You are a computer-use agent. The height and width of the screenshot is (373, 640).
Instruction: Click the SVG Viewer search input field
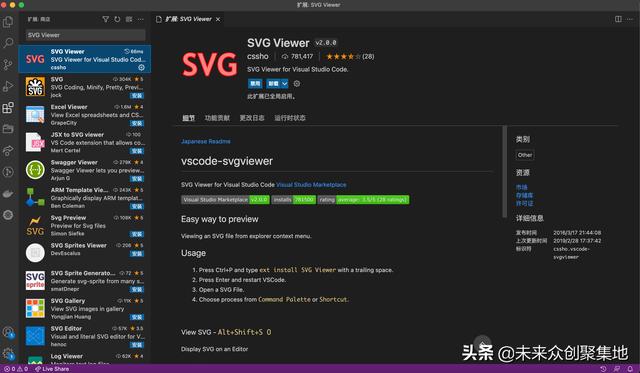point(86,35)
